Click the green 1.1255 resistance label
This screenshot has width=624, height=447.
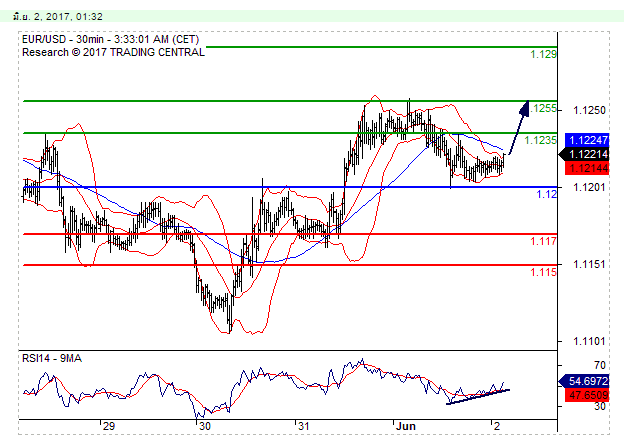pyautogui.click(x=544, y=108)
